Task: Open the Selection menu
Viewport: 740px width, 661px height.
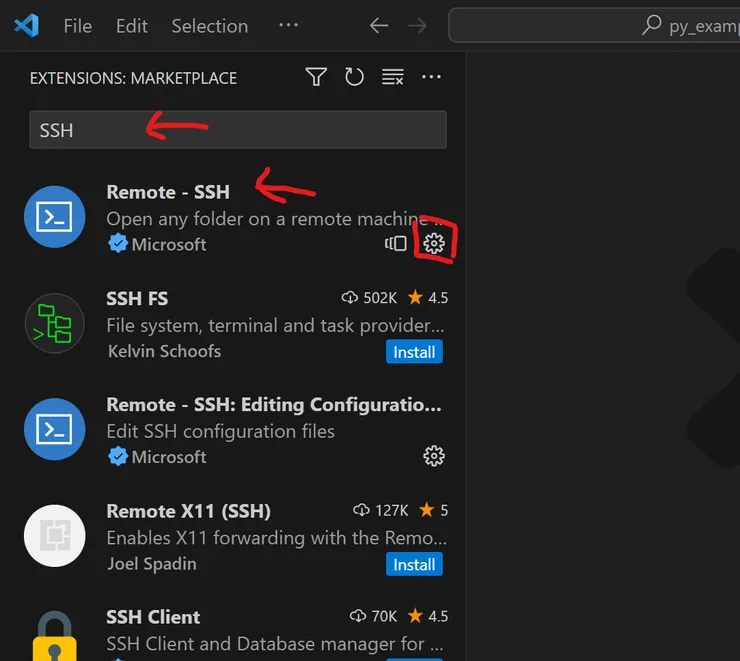Action: 210,26
